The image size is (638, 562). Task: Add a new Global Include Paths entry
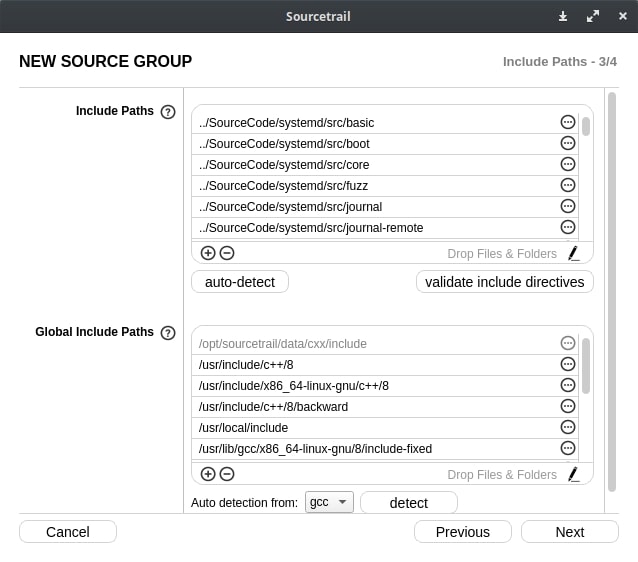click(208, 475)
